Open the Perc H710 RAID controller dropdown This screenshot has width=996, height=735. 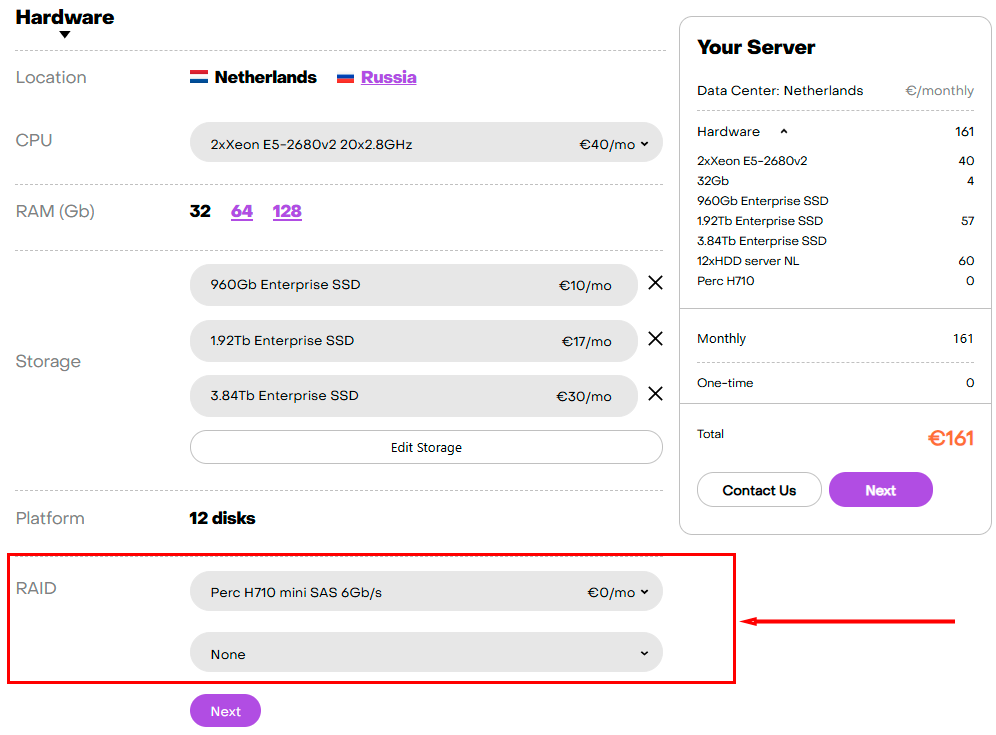click(426, 592)
